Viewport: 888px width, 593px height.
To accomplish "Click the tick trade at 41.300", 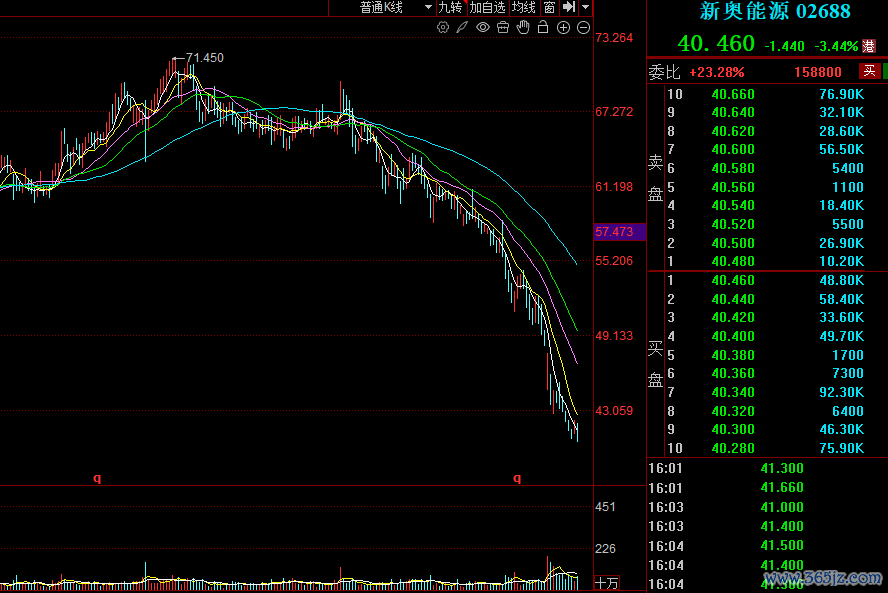I will (x=782, y=468).
